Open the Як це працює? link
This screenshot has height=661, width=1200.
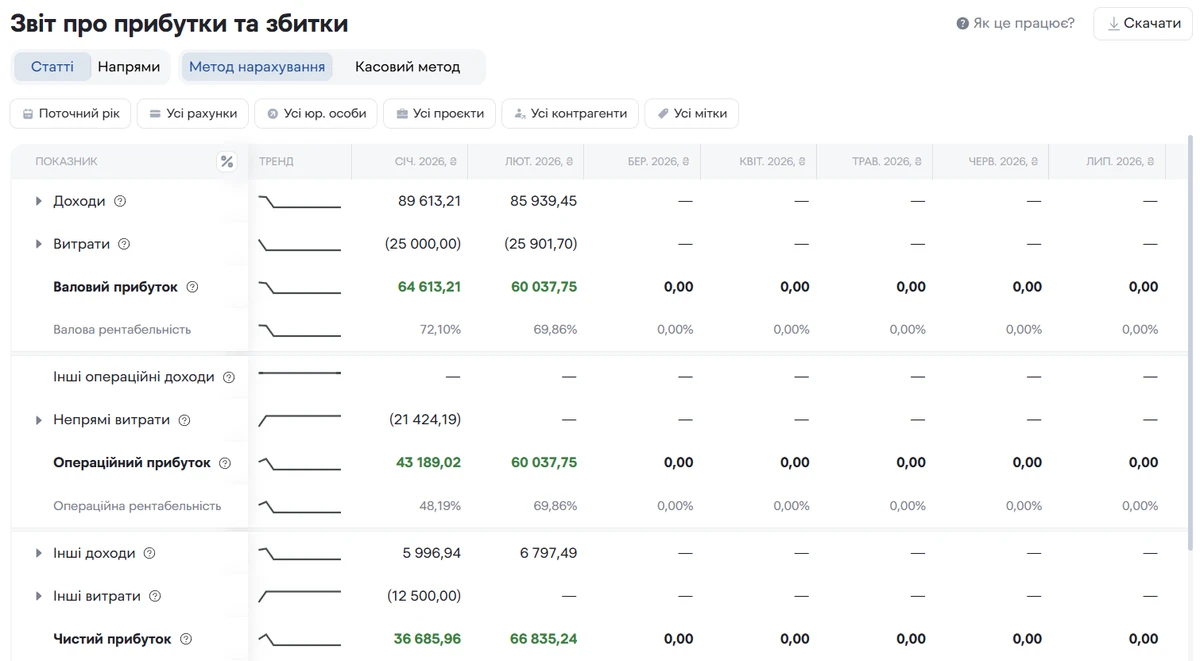[x=1015, y=23]
